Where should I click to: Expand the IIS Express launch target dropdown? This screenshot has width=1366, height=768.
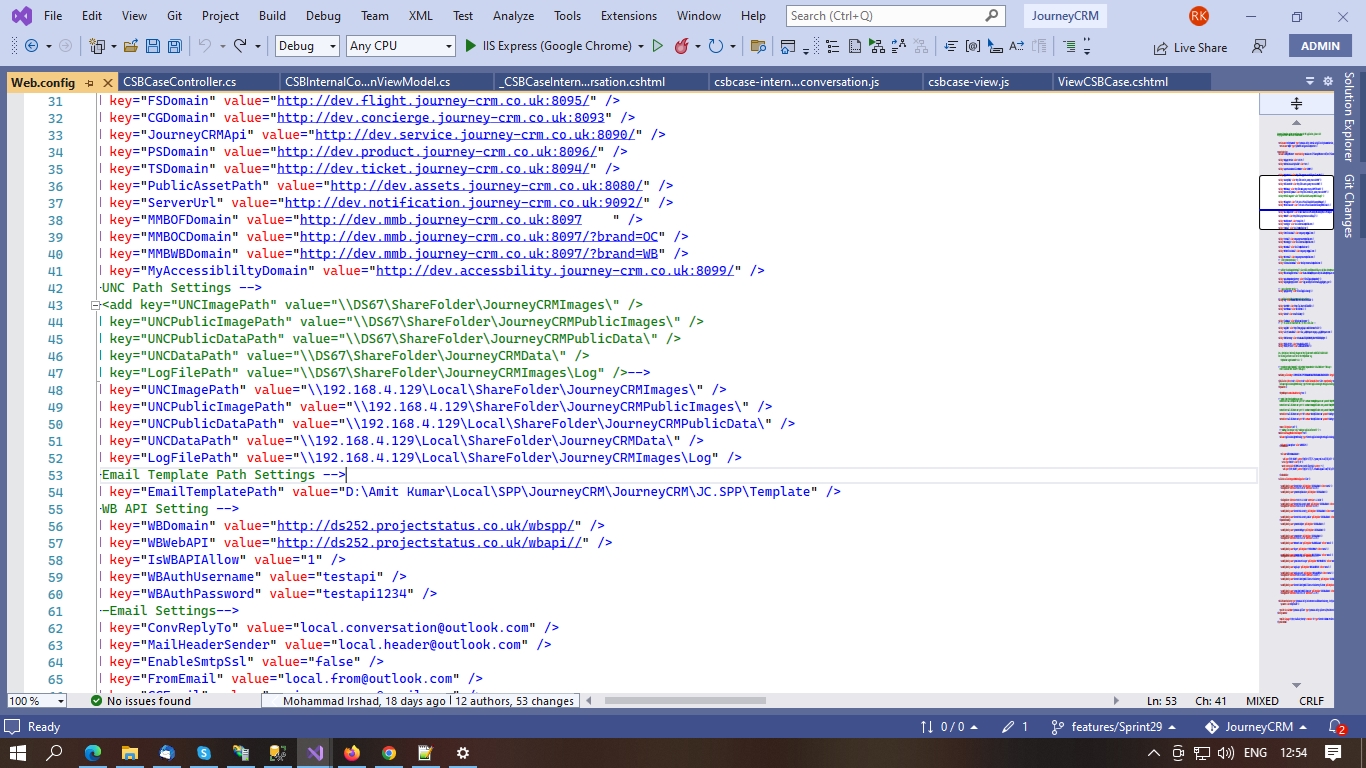tap(640, 46)
